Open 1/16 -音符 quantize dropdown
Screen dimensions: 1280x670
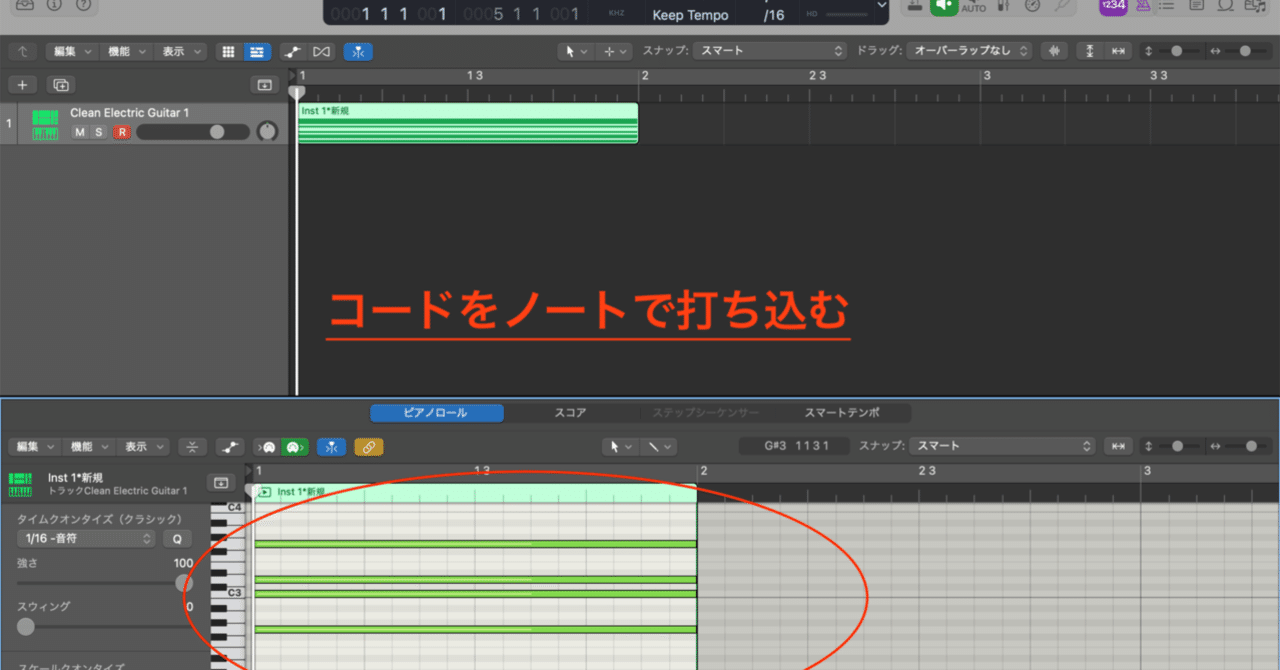[87, 539]
